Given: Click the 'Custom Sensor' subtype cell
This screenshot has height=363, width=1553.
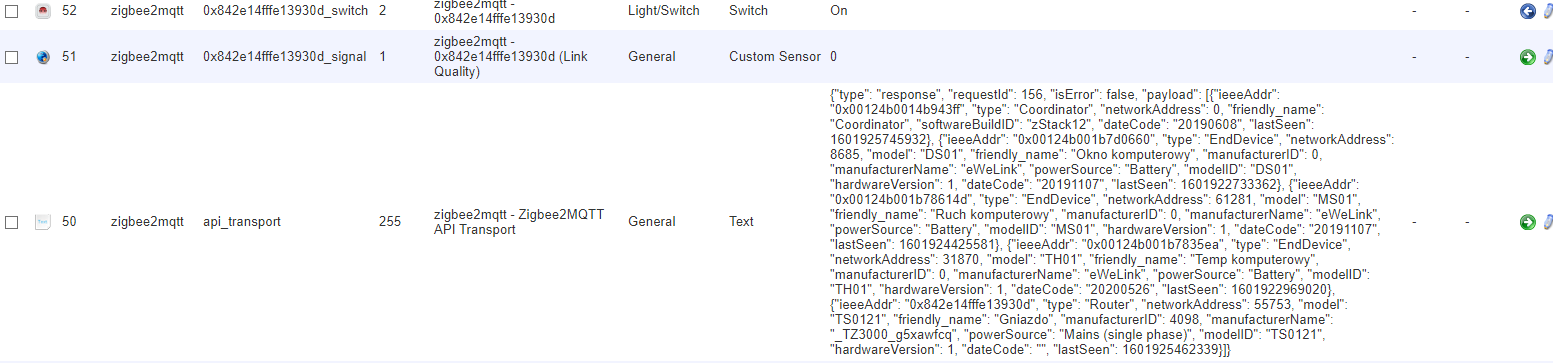Looking at the screenshot, I should tap(774, 57).
